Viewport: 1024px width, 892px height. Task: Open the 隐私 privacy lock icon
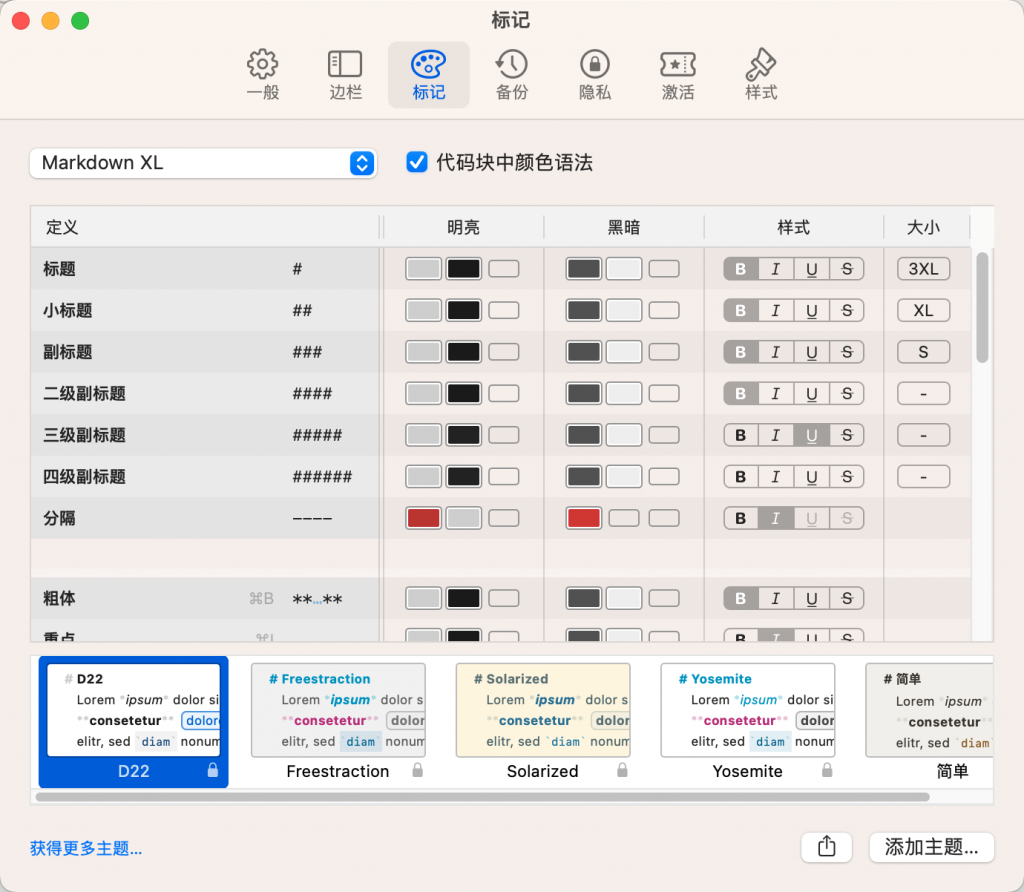click(x=594, y=74)
